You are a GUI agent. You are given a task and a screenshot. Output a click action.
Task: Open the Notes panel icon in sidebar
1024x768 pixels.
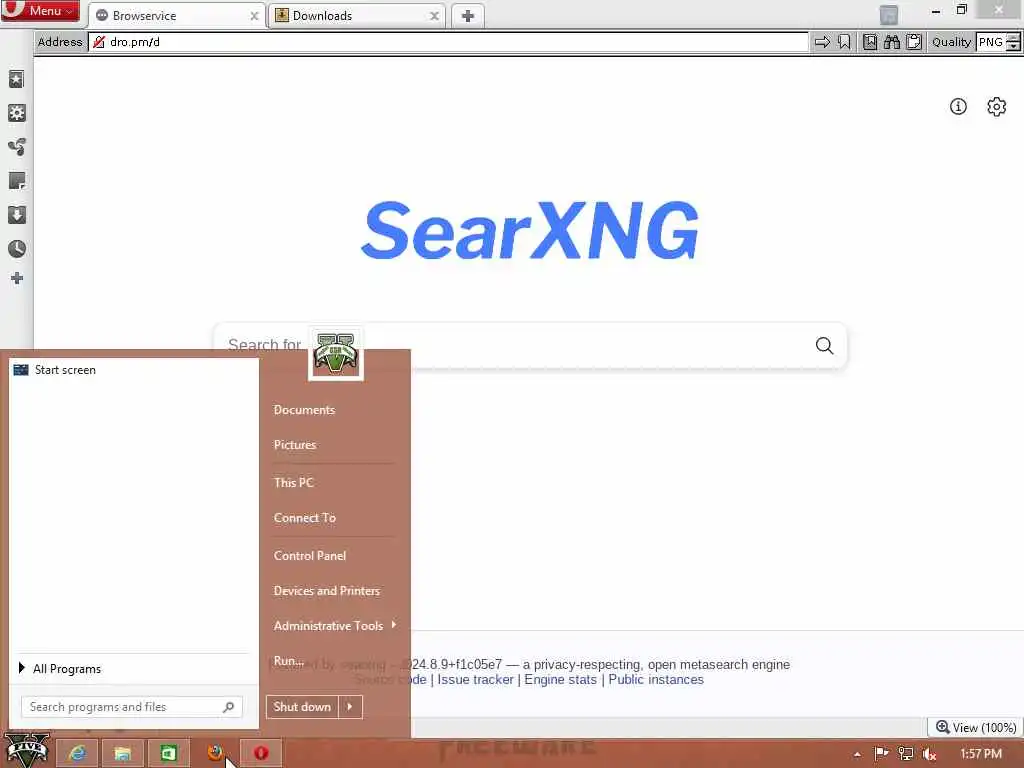click(x=17, y=181)
